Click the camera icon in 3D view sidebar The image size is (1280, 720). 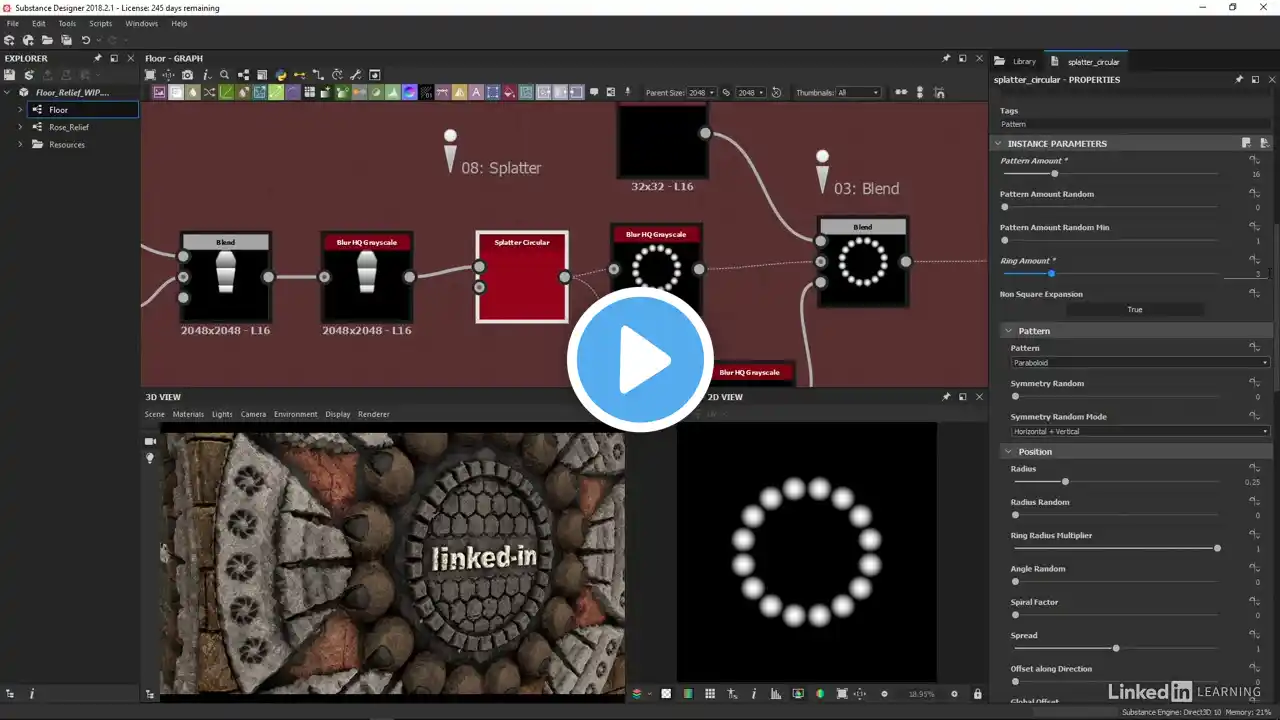click(x=151, y=441)
